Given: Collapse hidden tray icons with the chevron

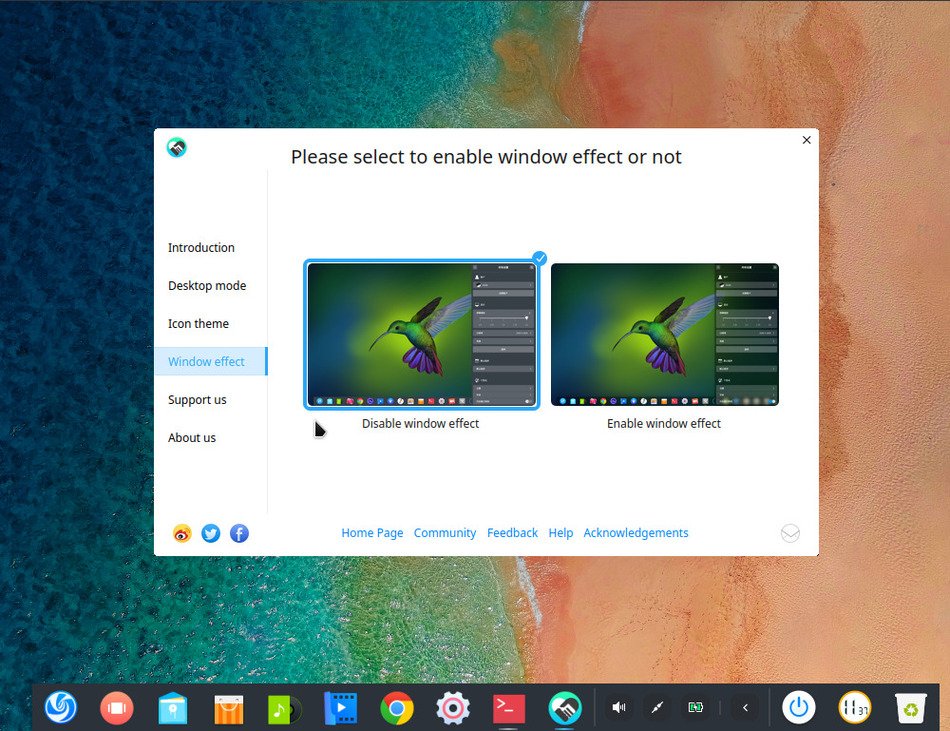Looking at the screenshot, I should tap(745, 707).
